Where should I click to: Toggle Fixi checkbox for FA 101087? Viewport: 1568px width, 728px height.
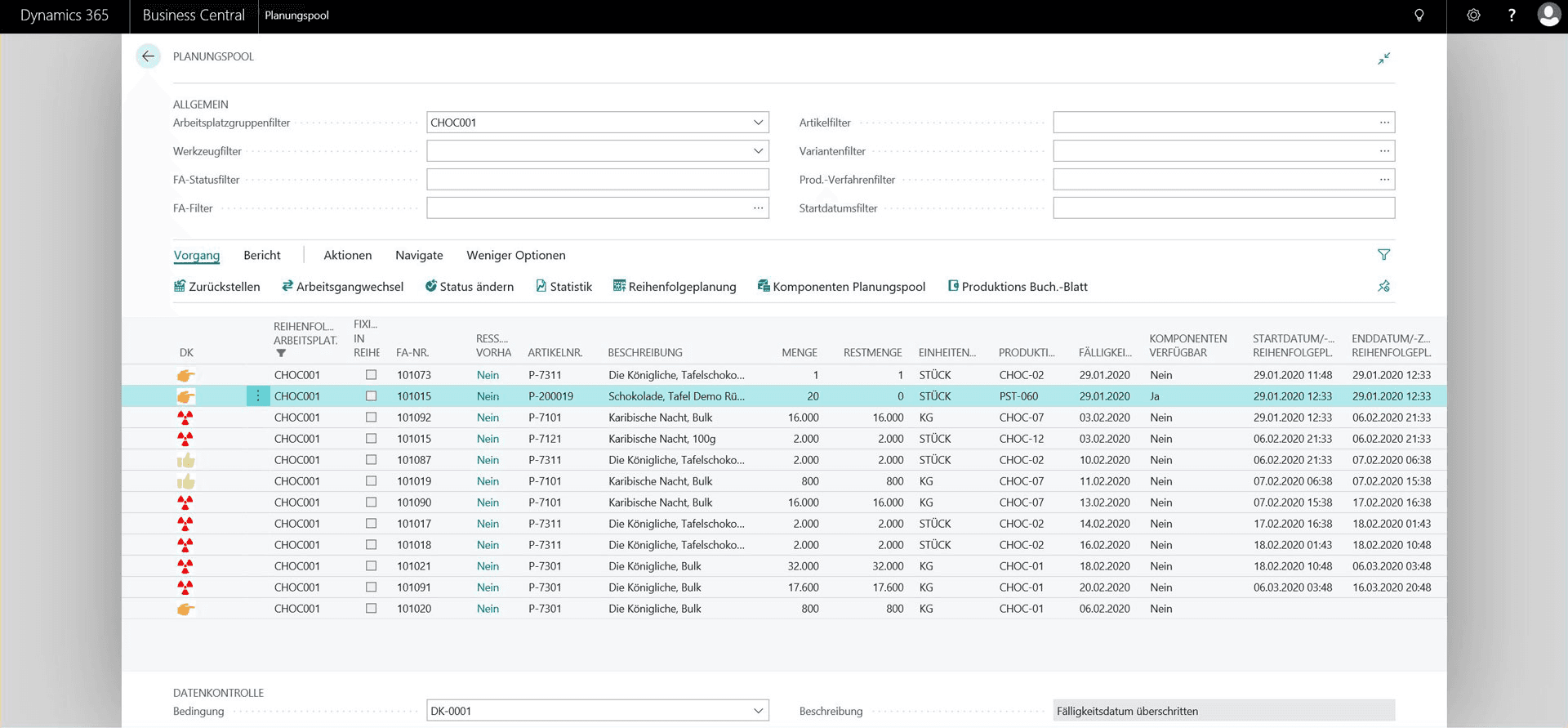[372, 460]
